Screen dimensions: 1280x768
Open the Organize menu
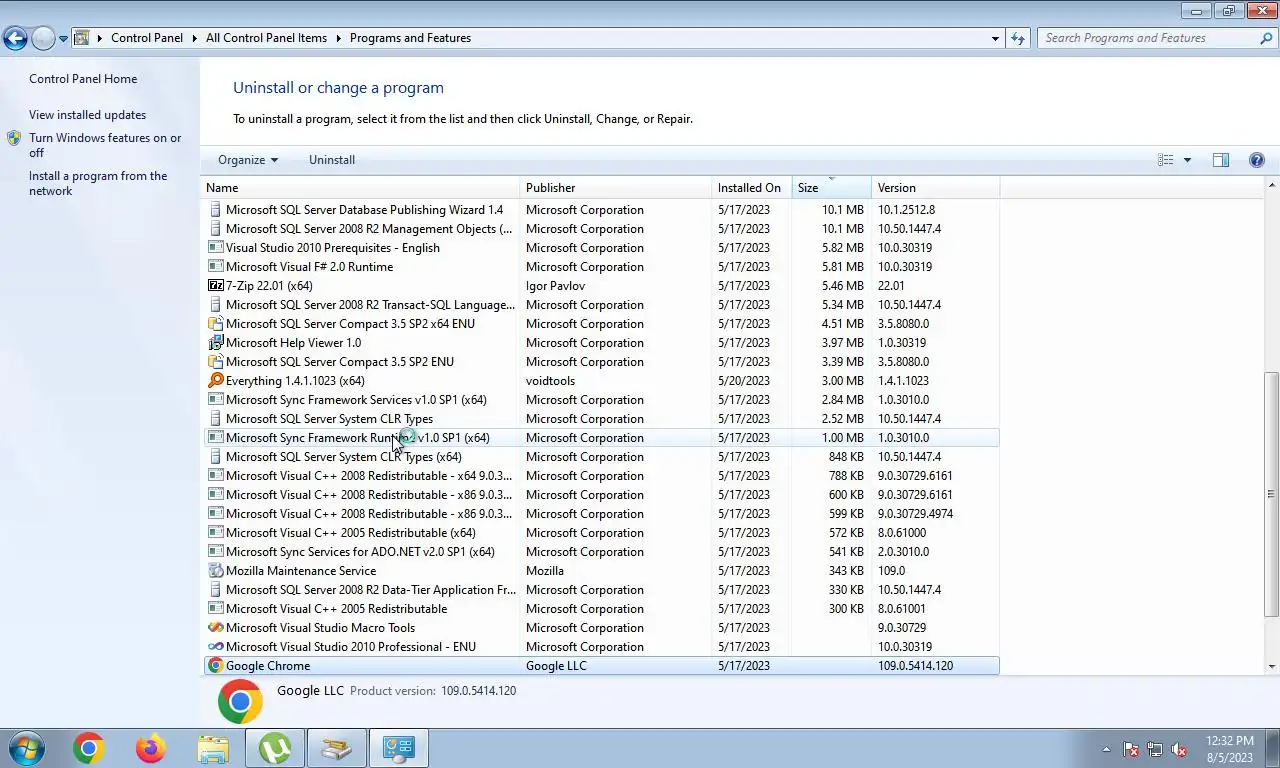tap(248, 160)
